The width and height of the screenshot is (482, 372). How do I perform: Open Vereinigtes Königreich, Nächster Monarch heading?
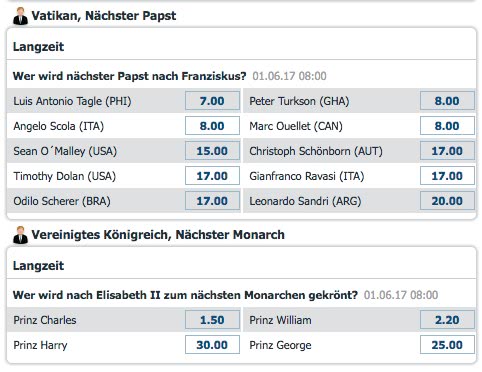tap(158, 235)
